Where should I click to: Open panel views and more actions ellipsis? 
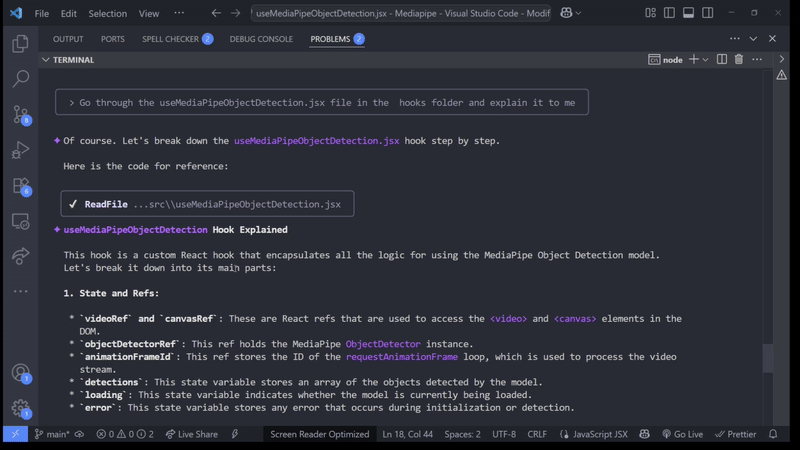tap(735, 39)
